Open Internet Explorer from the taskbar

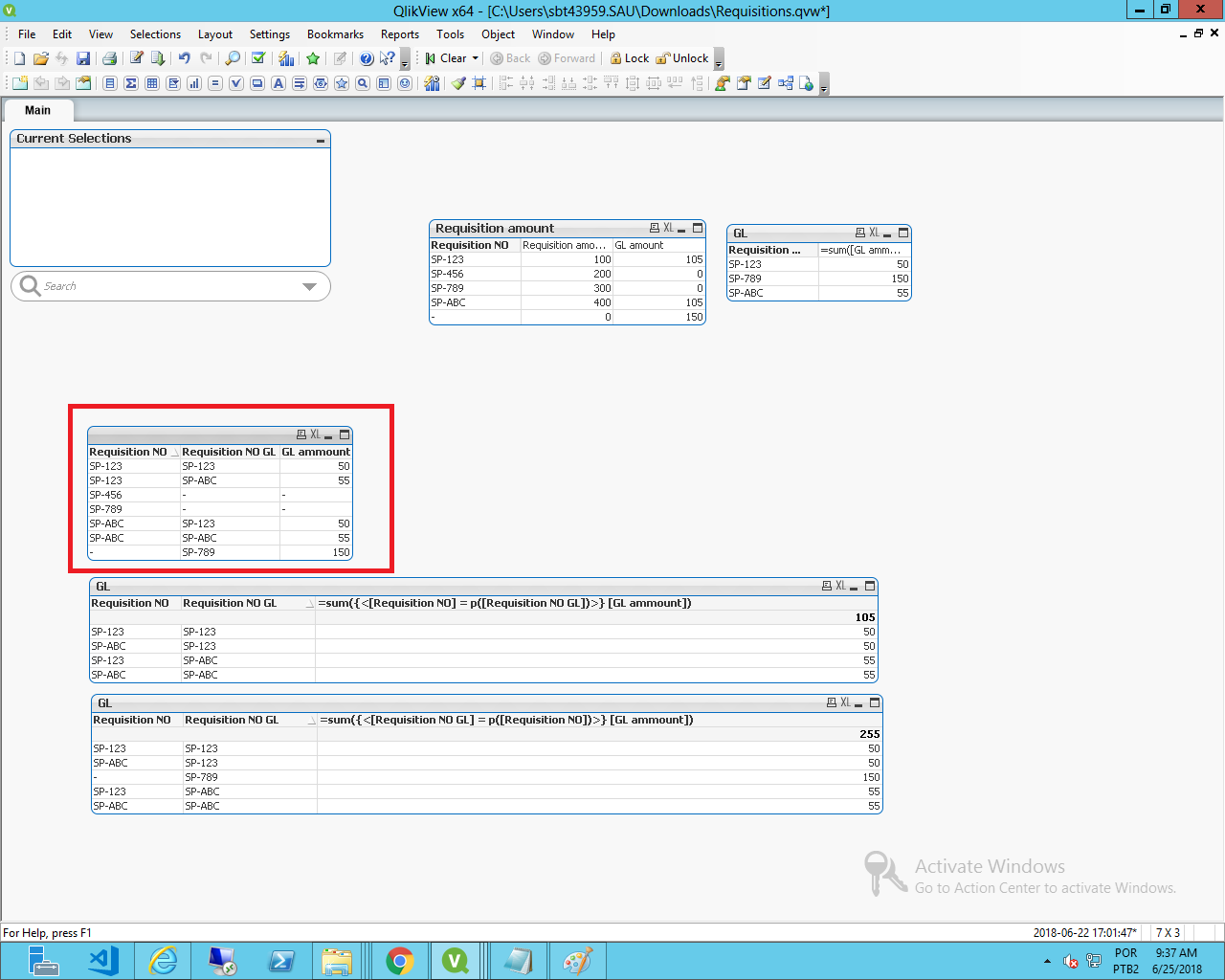[164, 961]
